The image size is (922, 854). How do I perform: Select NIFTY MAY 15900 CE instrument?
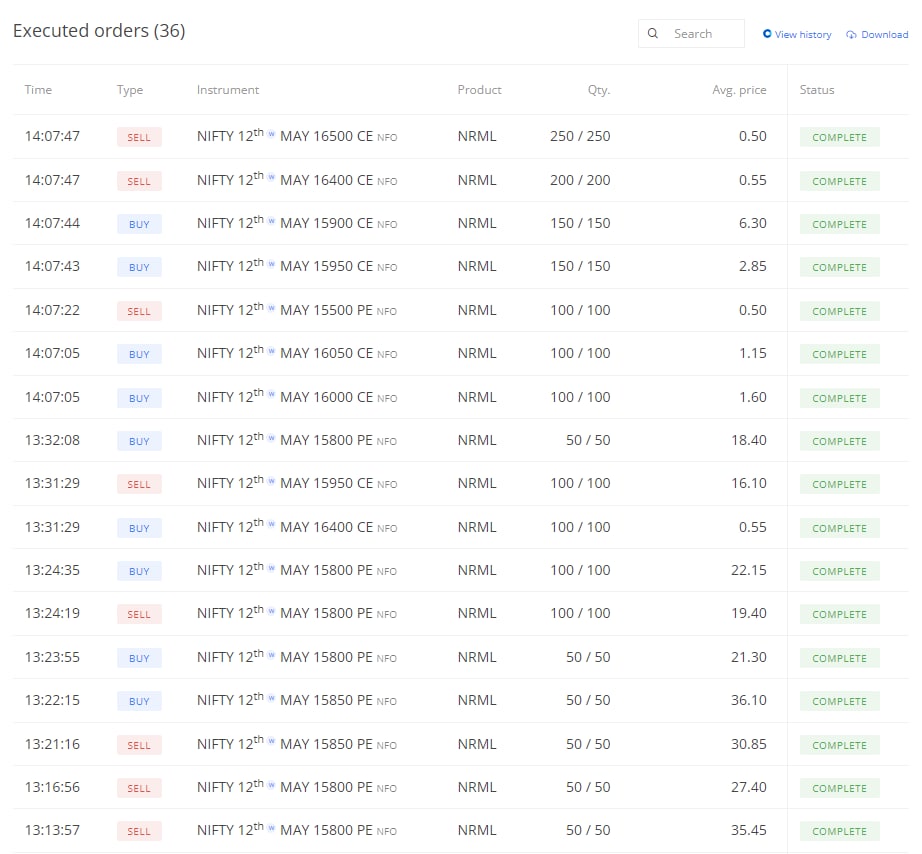(x=297, y=223)
